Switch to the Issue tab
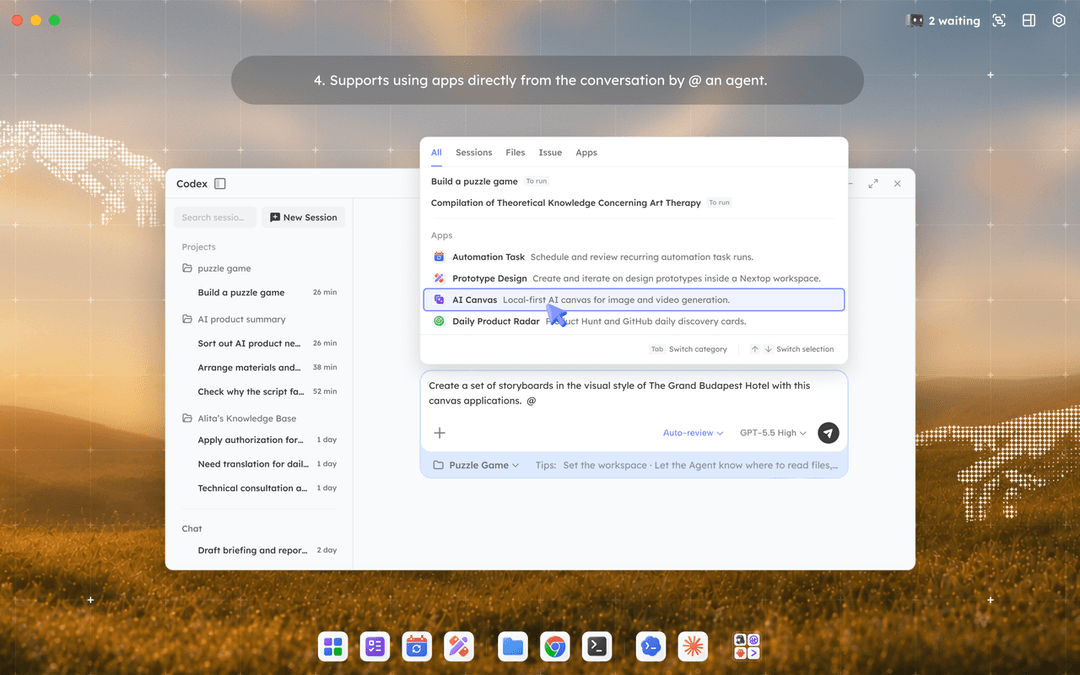The image size is (1080, 675). coord(550,152)
